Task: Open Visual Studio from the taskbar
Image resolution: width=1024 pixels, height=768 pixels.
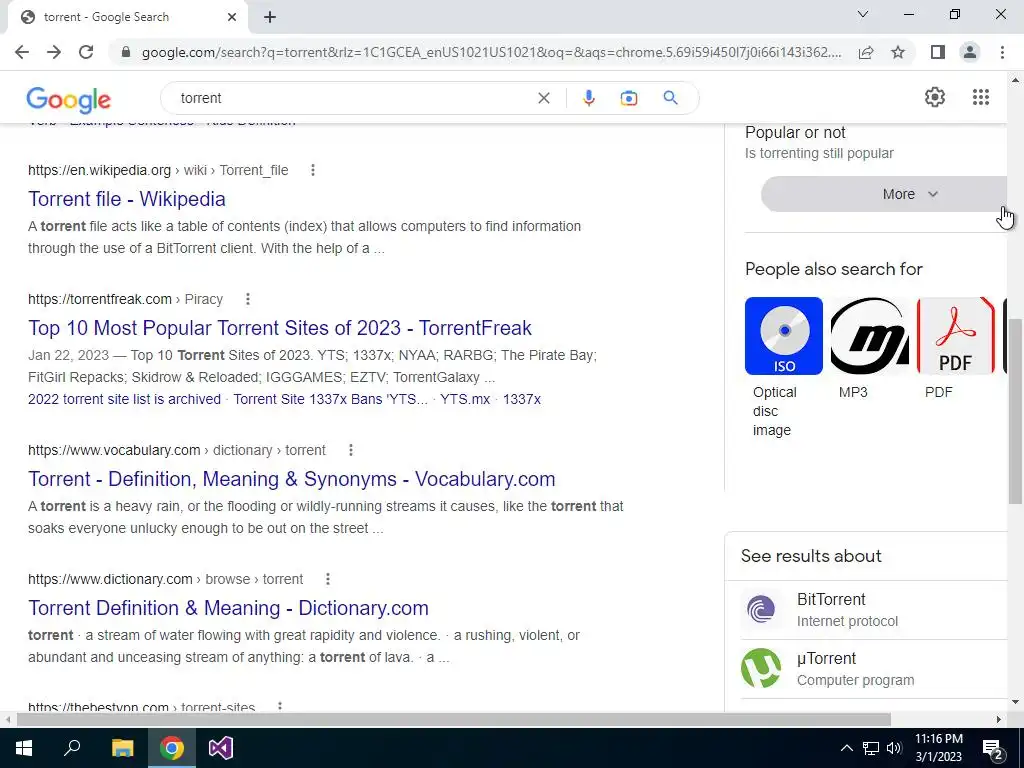Action: pyautogui.click(x=221, y=748)
